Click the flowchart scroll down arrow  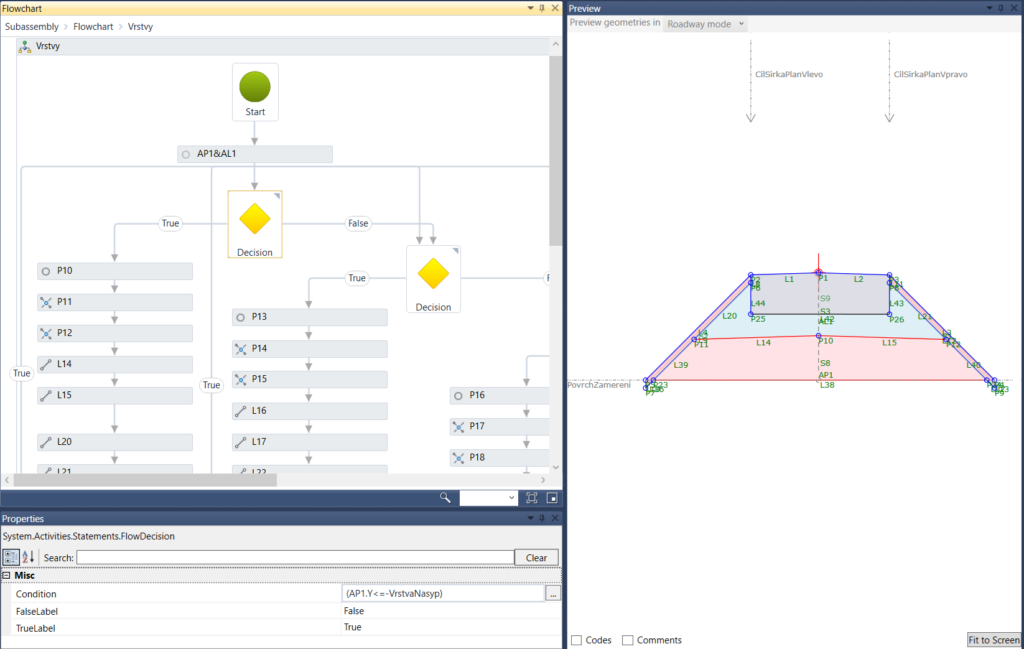tap(556, 467)
